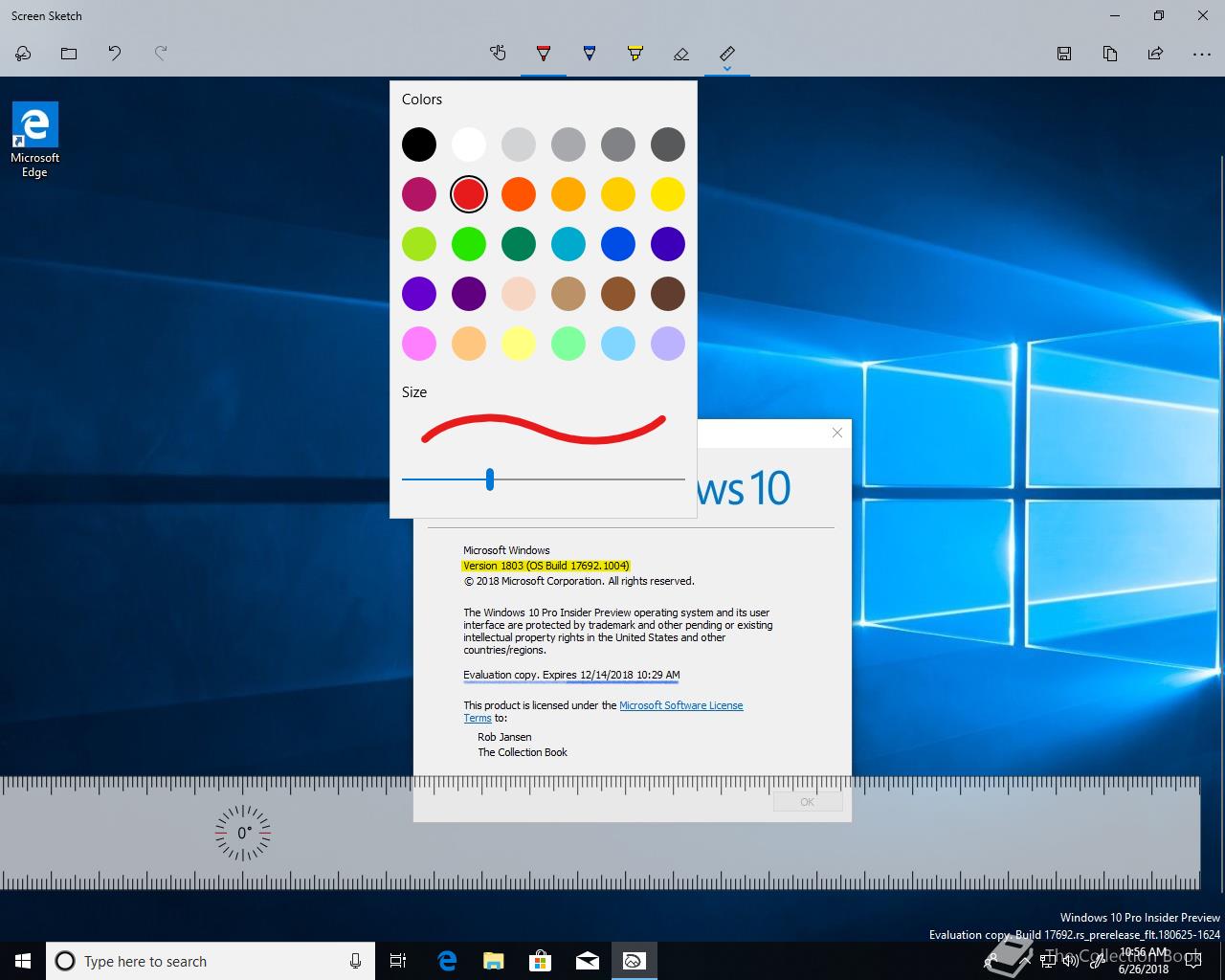Launch Edge from the taskbar
1225x980 pixels.
[447, 961]
